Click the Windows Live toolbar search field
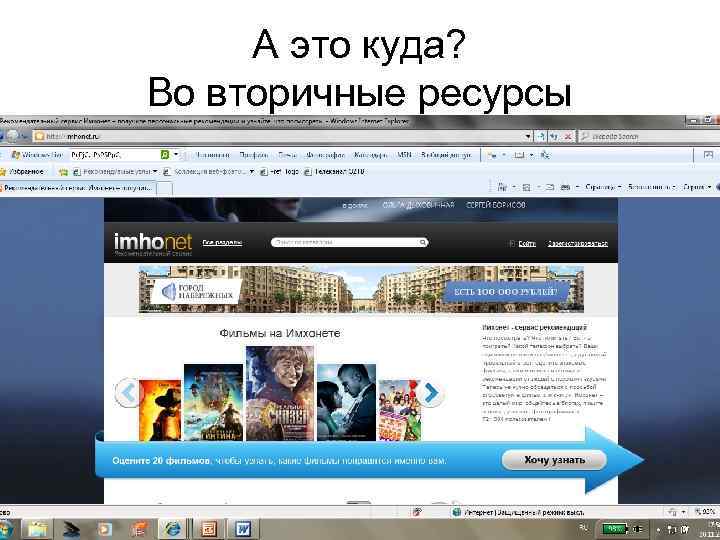This screenshot has width=720, height=540. [114, 155]
